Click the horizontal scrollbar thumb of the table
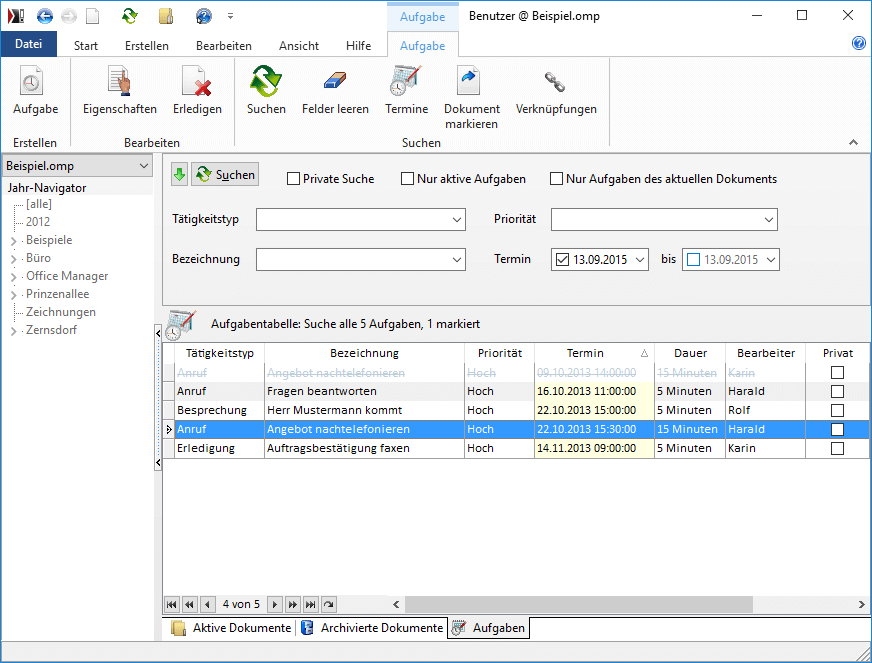The image size is (872, 663). coord(578,604)
